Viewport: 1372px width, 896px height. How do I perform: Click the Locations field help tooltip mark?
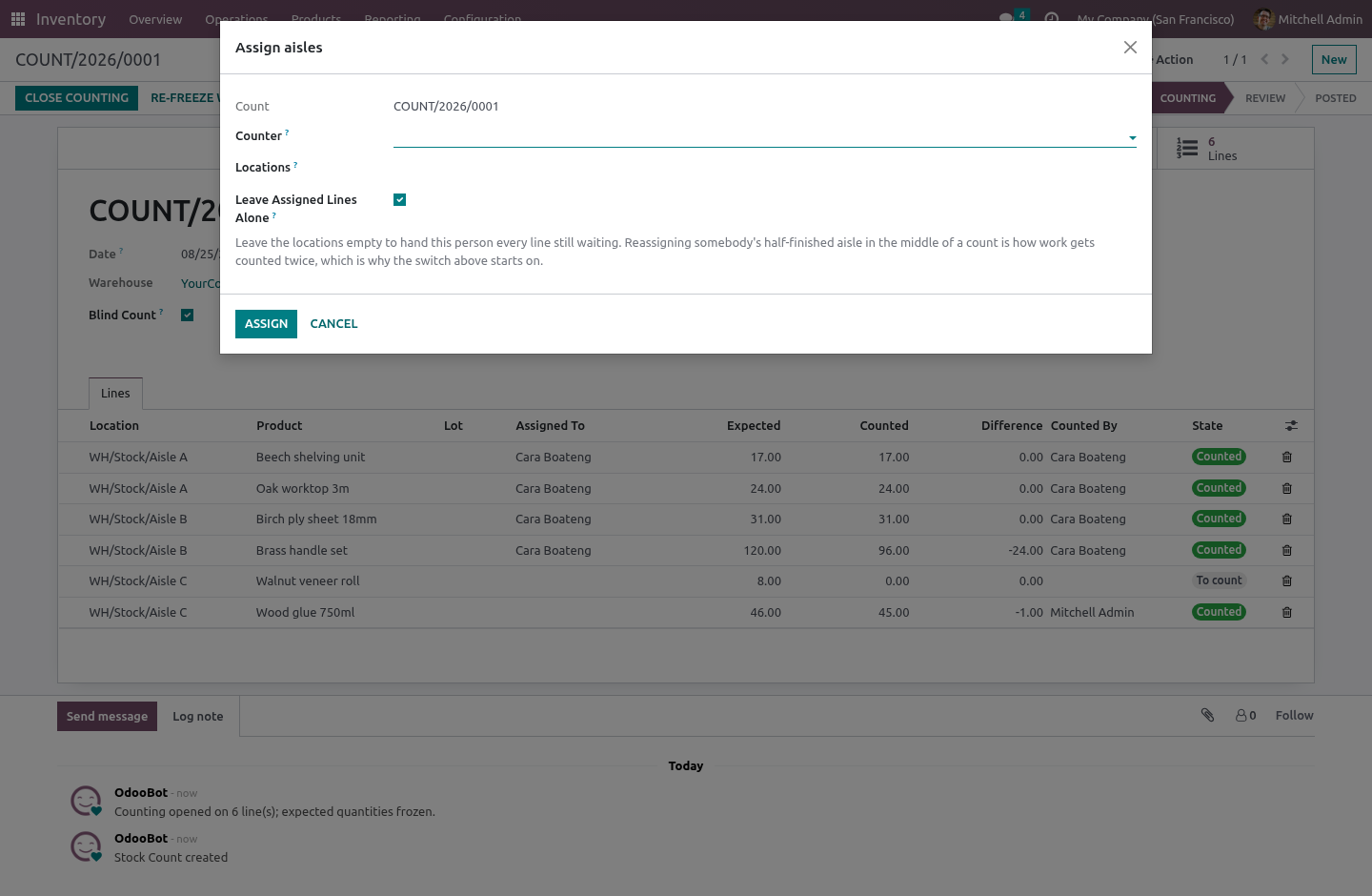[x=295, y=165]
